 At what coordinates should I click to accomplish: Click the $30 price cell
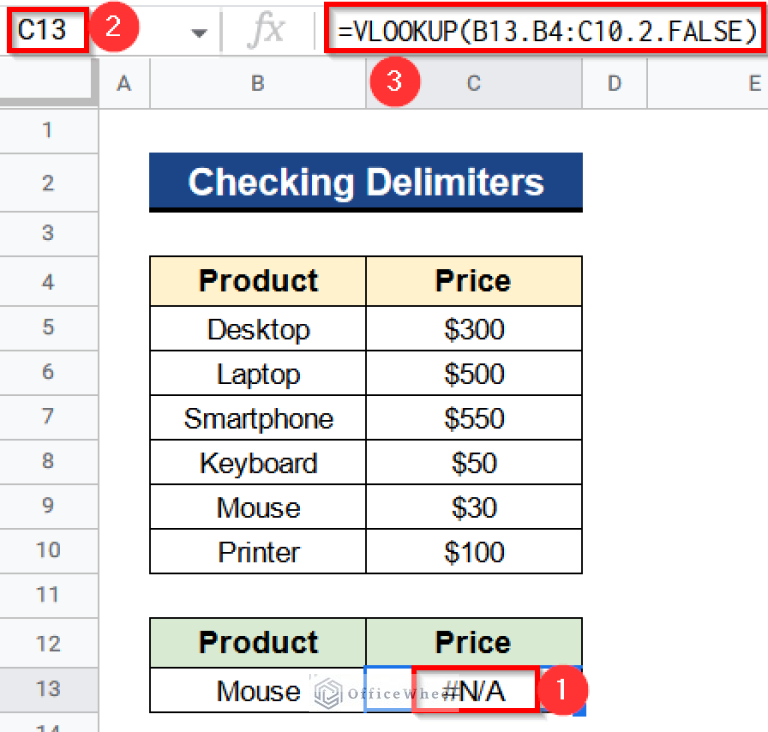click(473, 508)
